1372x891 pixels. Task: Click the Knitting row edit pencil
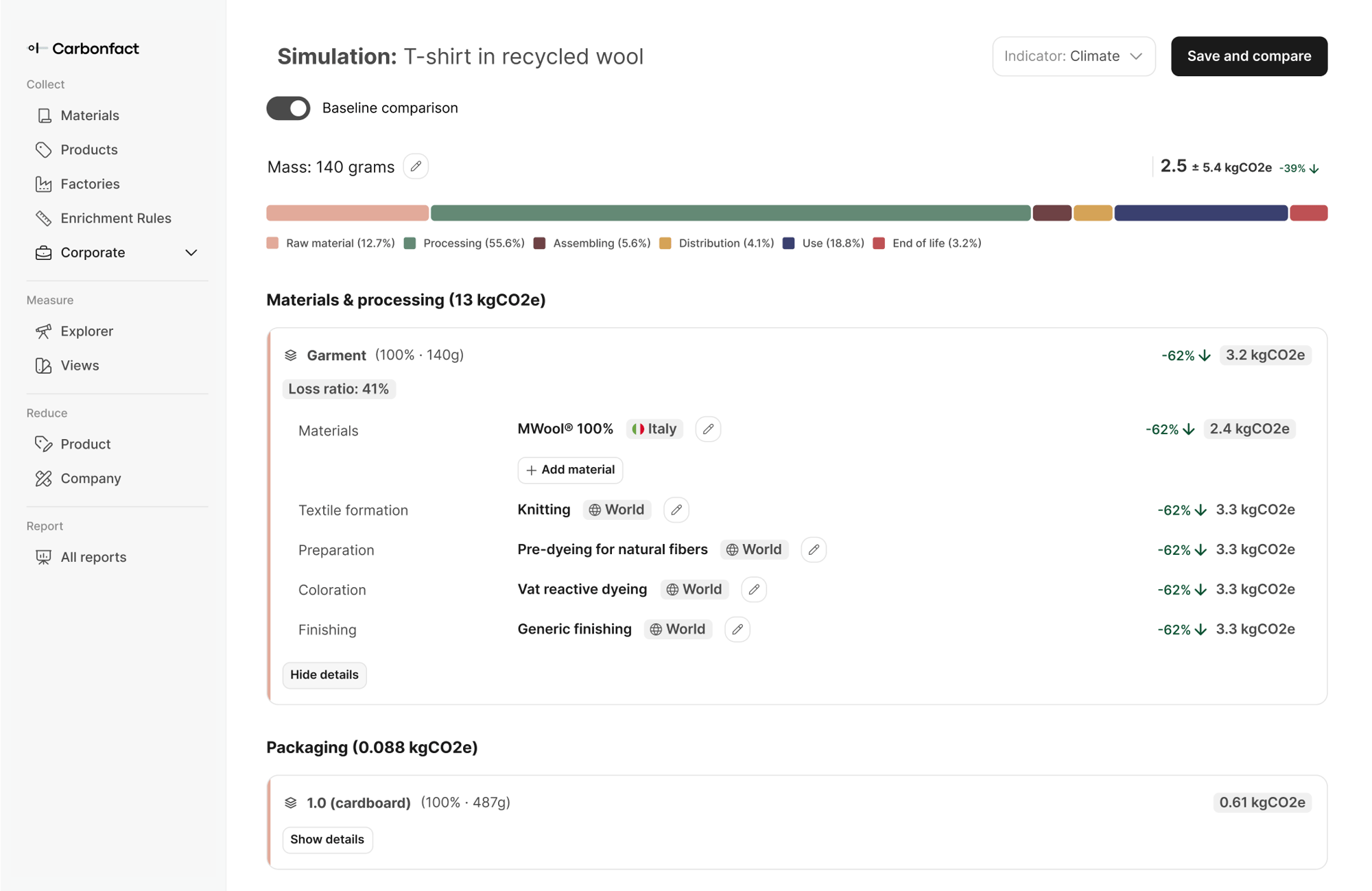coord(676,510)
